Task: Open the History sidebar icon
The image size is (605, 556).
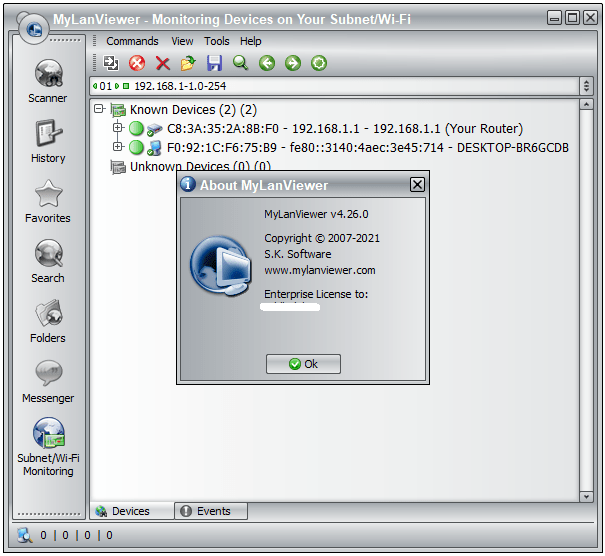Action: pos(48,133)
